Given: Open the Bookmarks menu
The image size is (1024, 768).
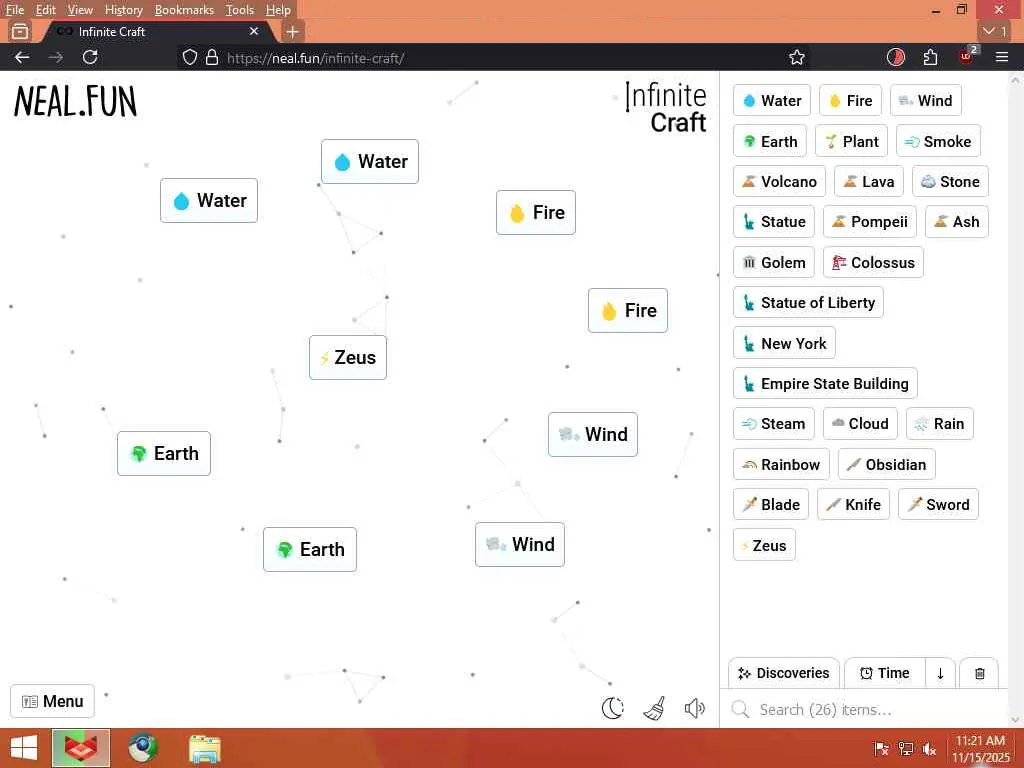Looking at the screenshot, I should [184, 10].
